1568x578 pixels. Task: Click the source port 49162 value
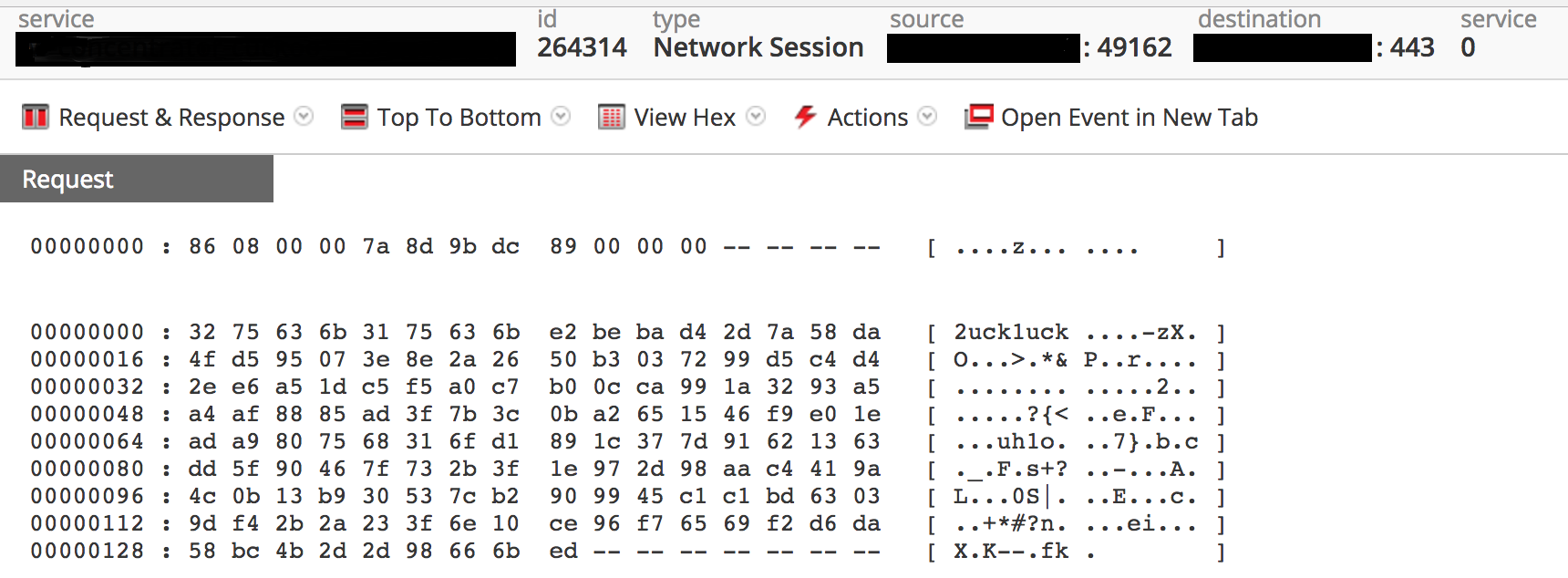tap(1133, 46)
